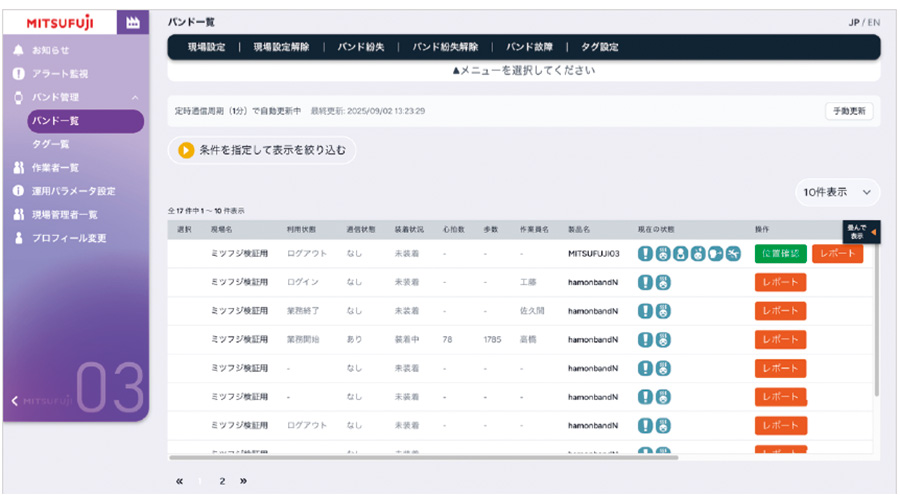Select the 現場設定 menu item
Viewport: 900px width, 500px height.
[206, 47]
